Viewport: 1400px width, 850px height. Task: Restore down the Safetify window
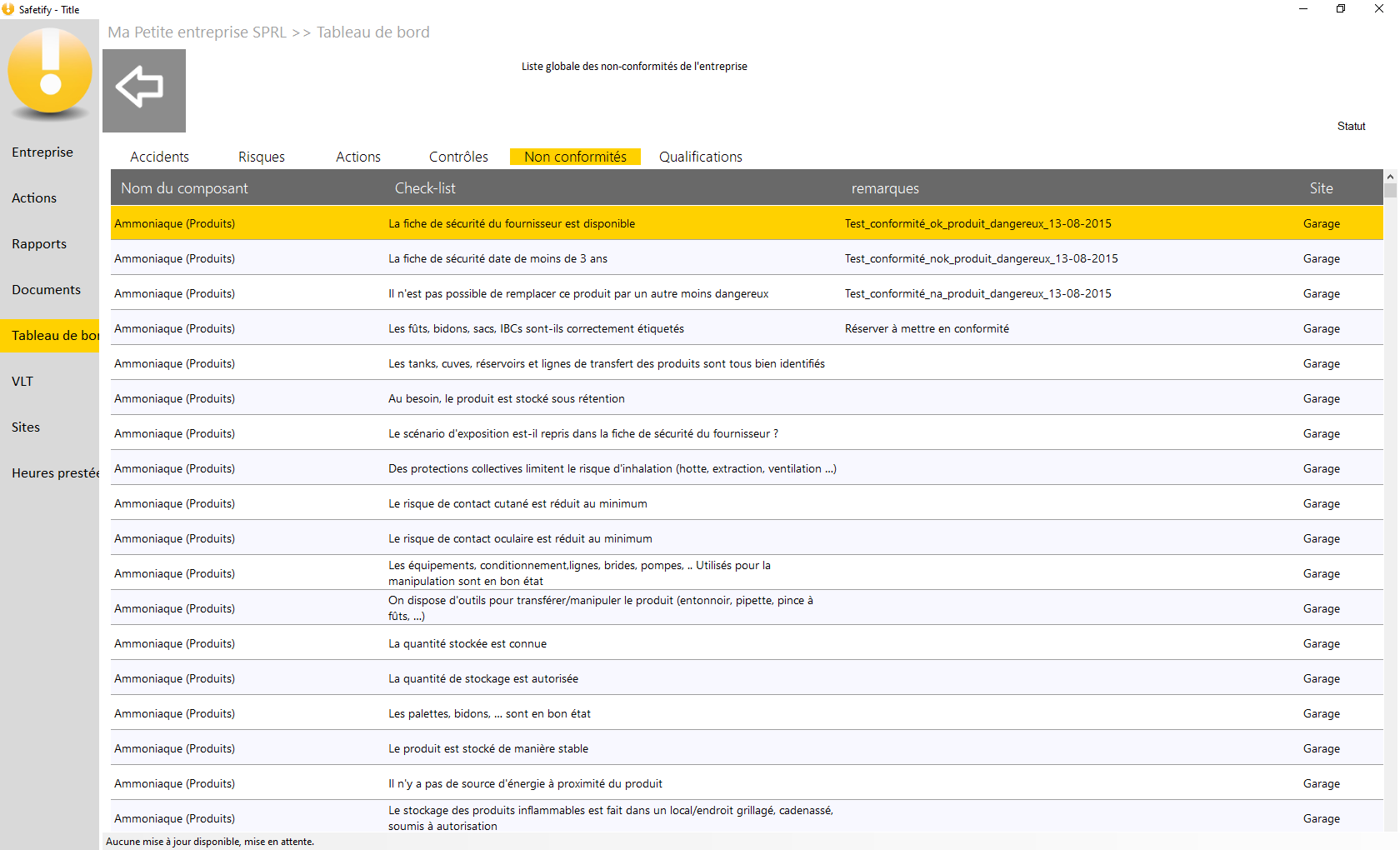[x=1341, y=9]
